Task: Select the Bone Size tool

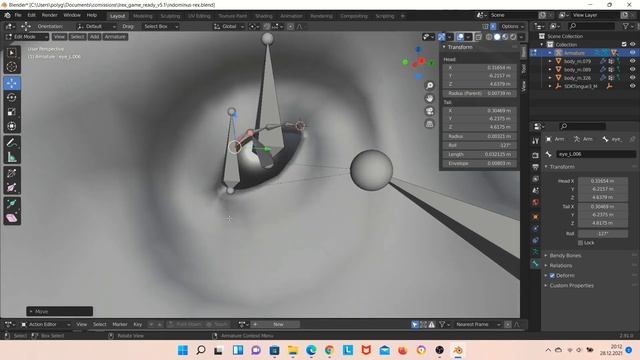Action: pyautogui.click(x=11, y=187)
